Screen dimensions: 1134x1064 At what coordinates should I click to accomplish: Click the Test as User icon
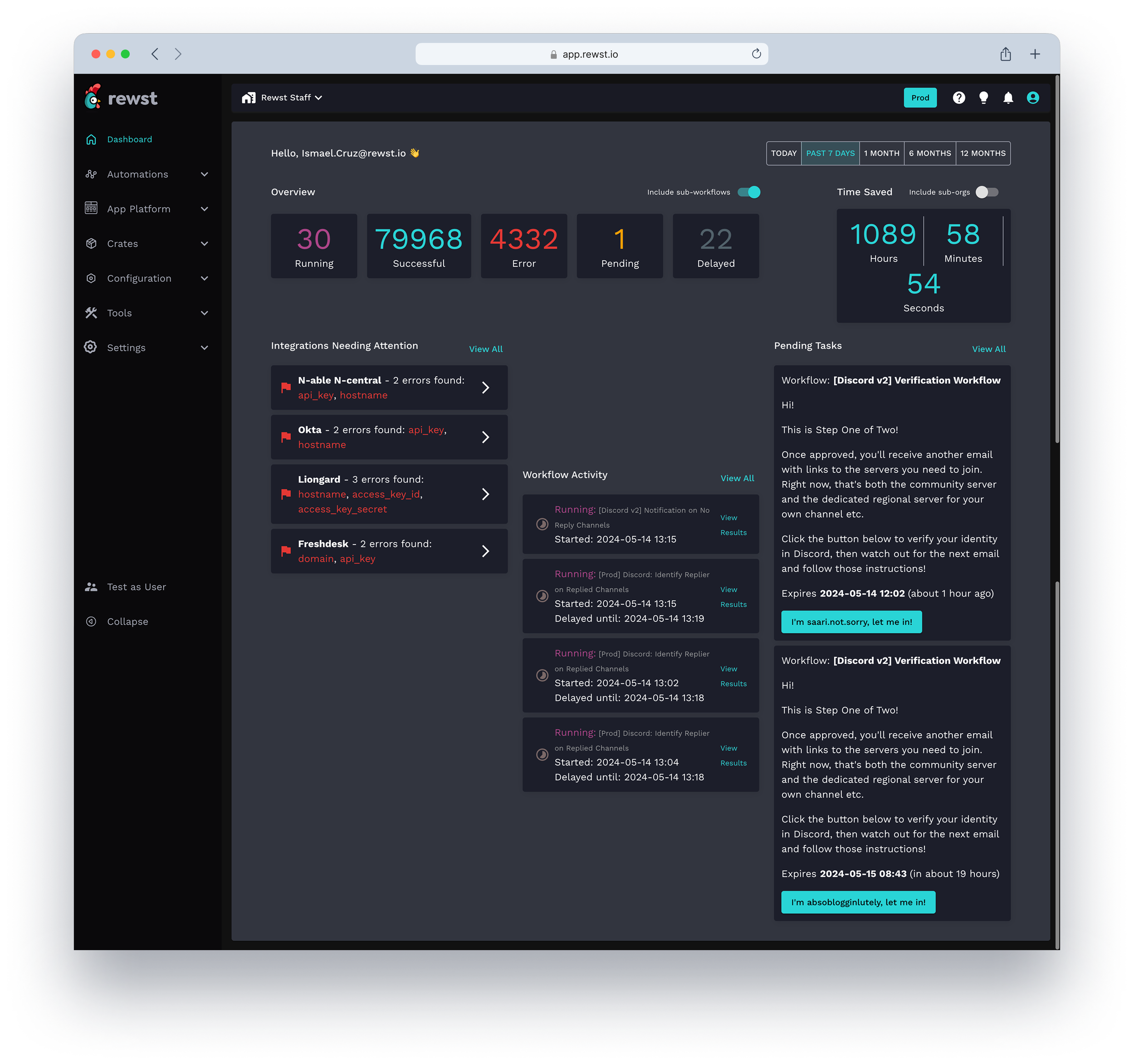coord(91,587)
